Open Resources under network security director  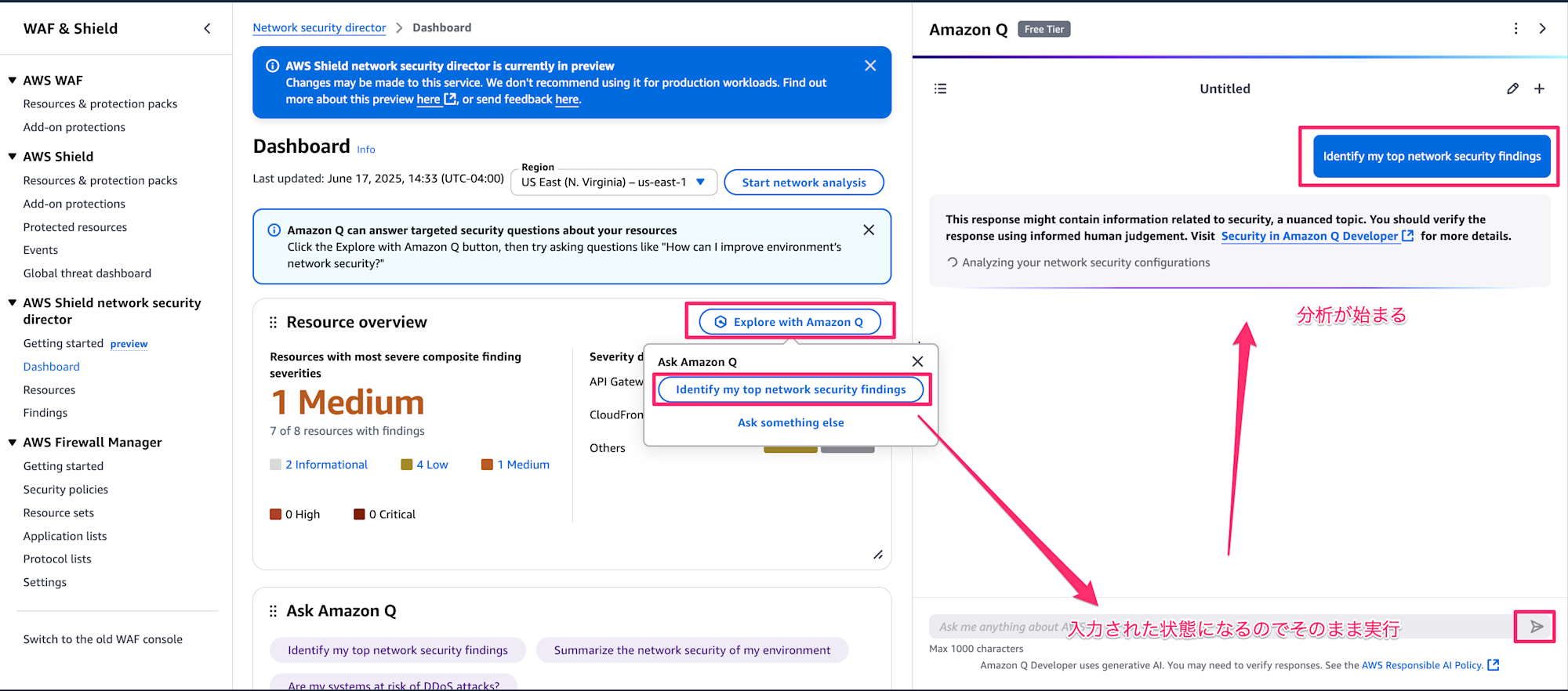point(49,390)
